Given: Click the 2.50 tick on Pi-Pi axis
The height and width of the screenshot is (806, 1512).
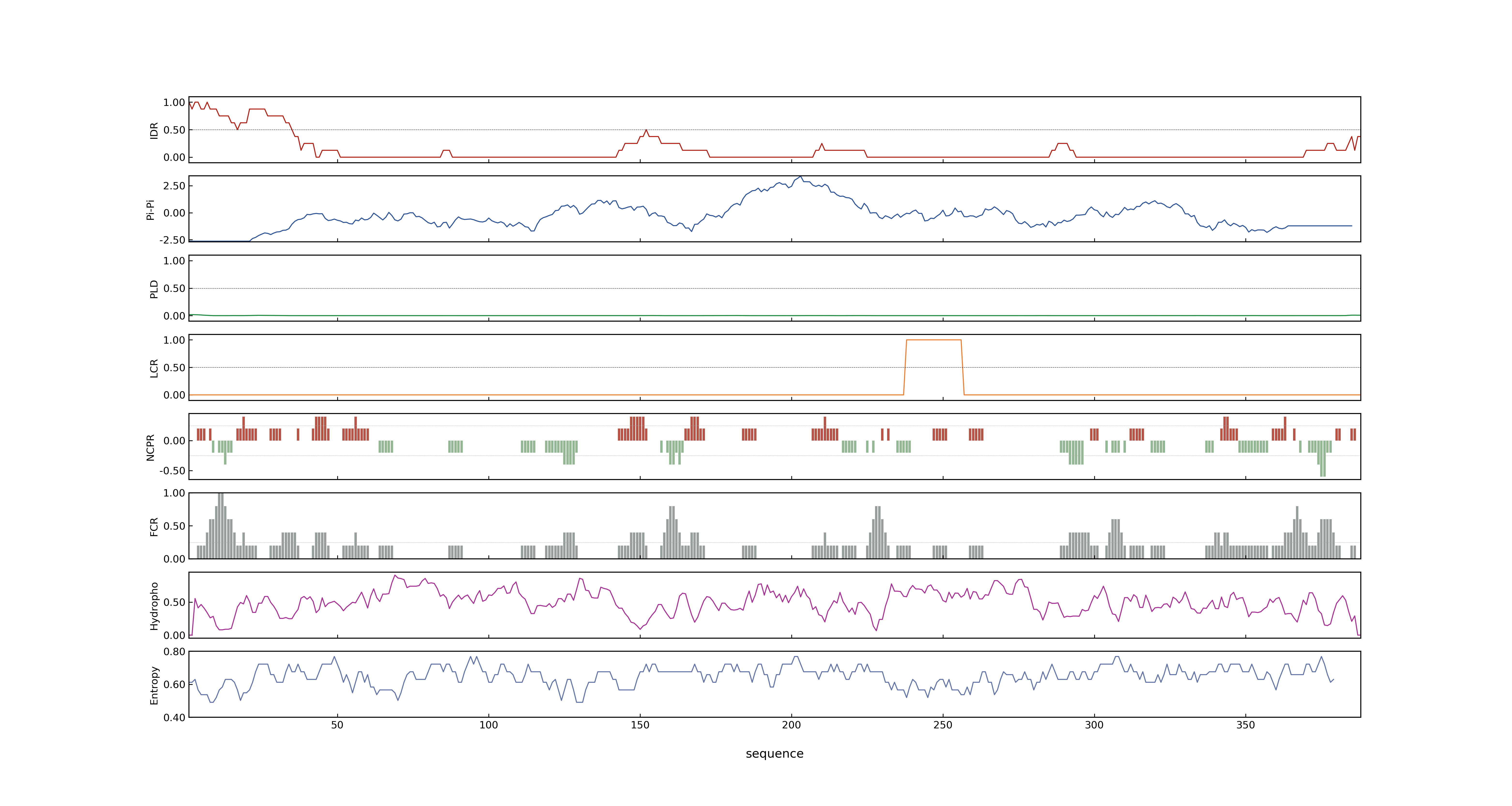Looking at the screenshot, I should coord(174,186).
